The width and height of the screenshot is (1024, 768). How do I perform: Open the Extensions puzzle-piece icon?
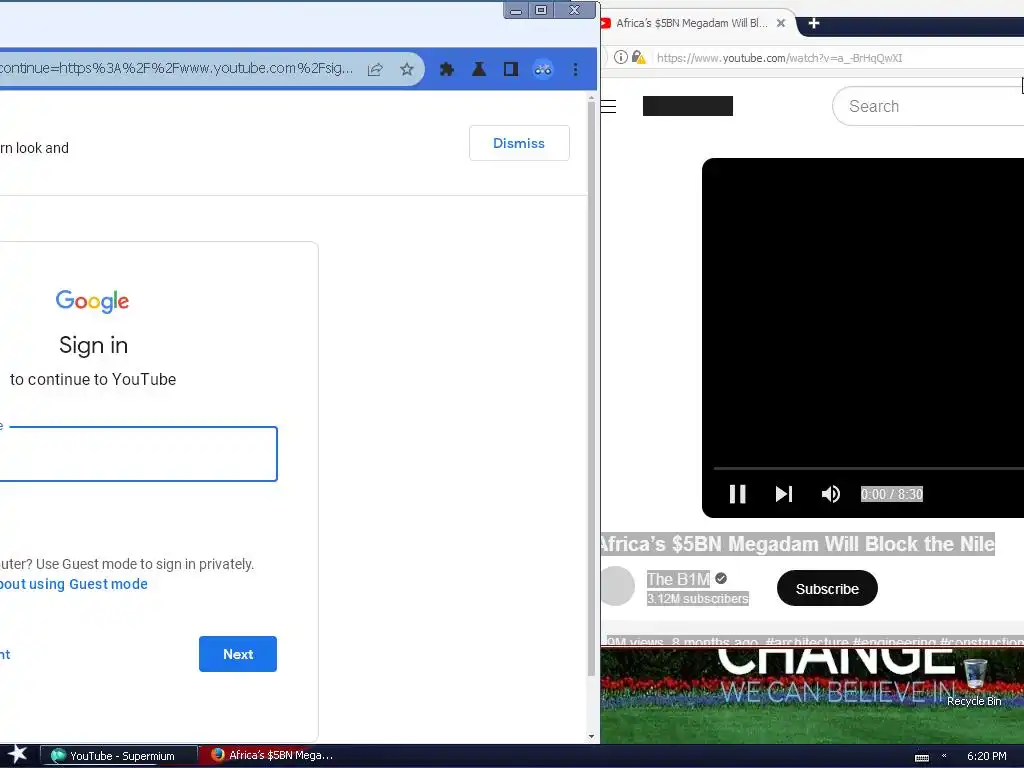pos(447,69)
